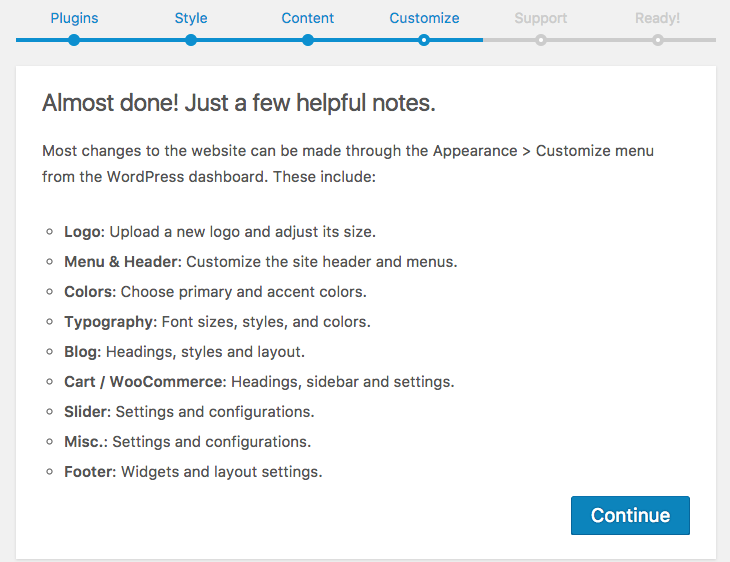This screenshot has height=562, width=730.
Task: Click the Ready! step dot marker
Action: coord(657,40)
